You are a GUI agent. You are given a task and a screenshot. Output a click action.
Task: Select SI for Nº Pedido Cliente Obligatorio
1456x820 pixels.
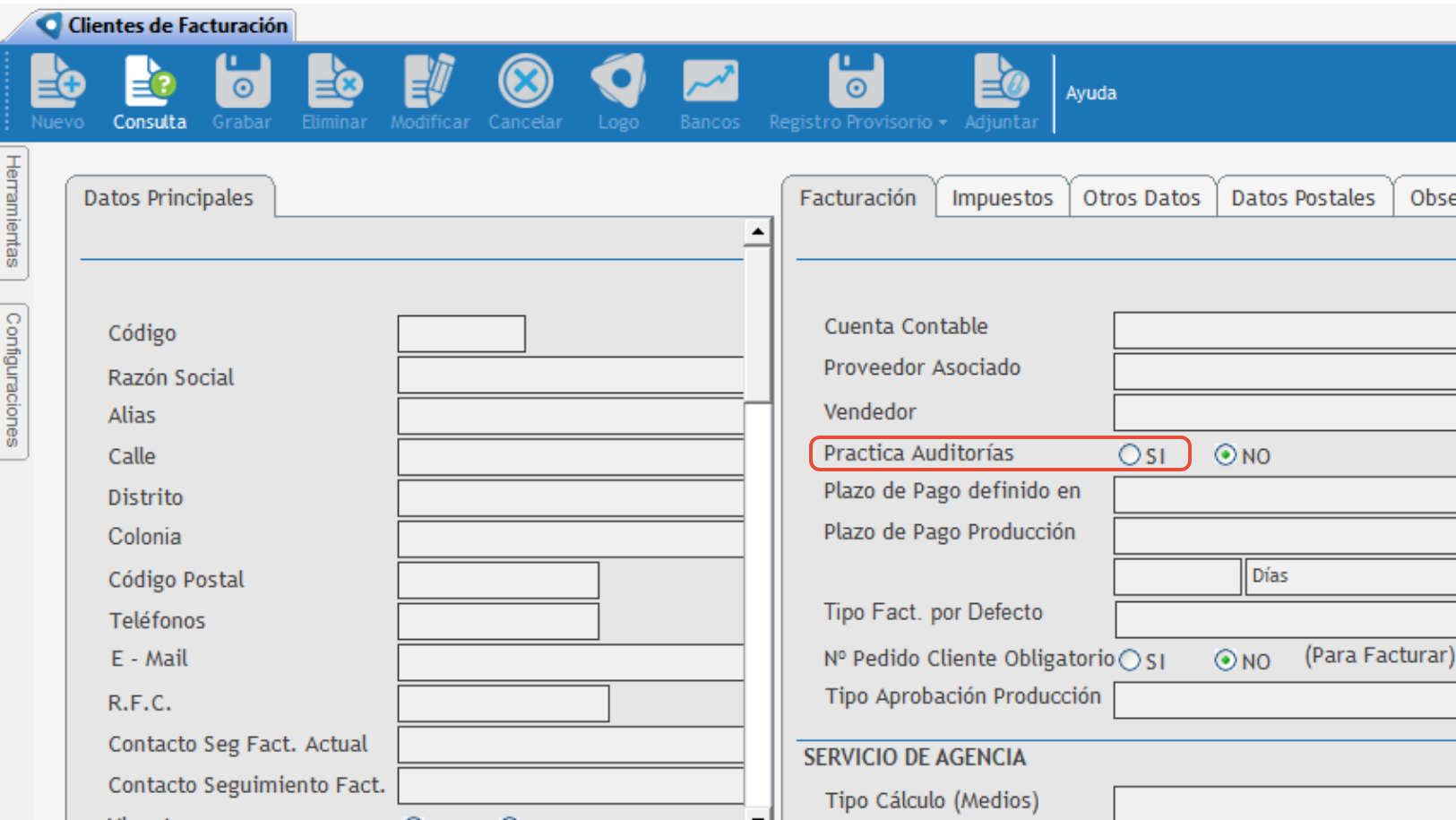[x=1129, y=660]
